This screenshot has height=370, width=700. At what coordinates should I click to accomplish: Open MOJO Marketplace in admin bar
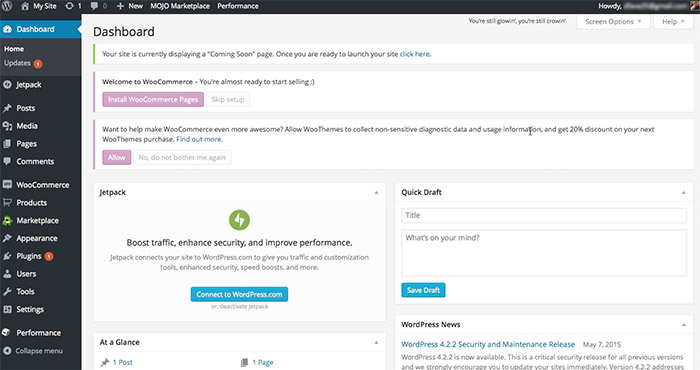(180, 6)
